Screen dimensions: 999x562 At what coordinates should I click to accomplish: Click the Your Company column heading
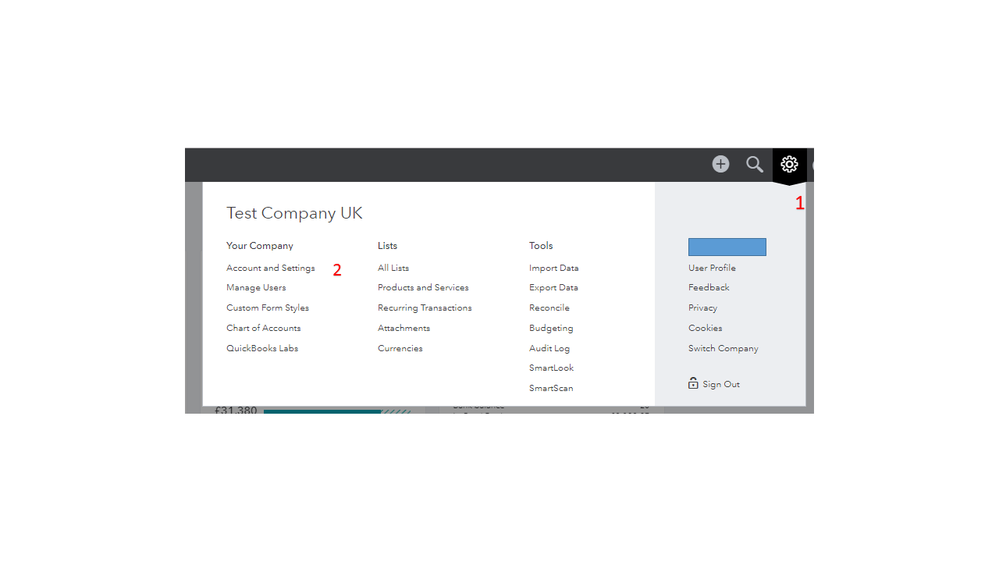(x=259, y=246)
